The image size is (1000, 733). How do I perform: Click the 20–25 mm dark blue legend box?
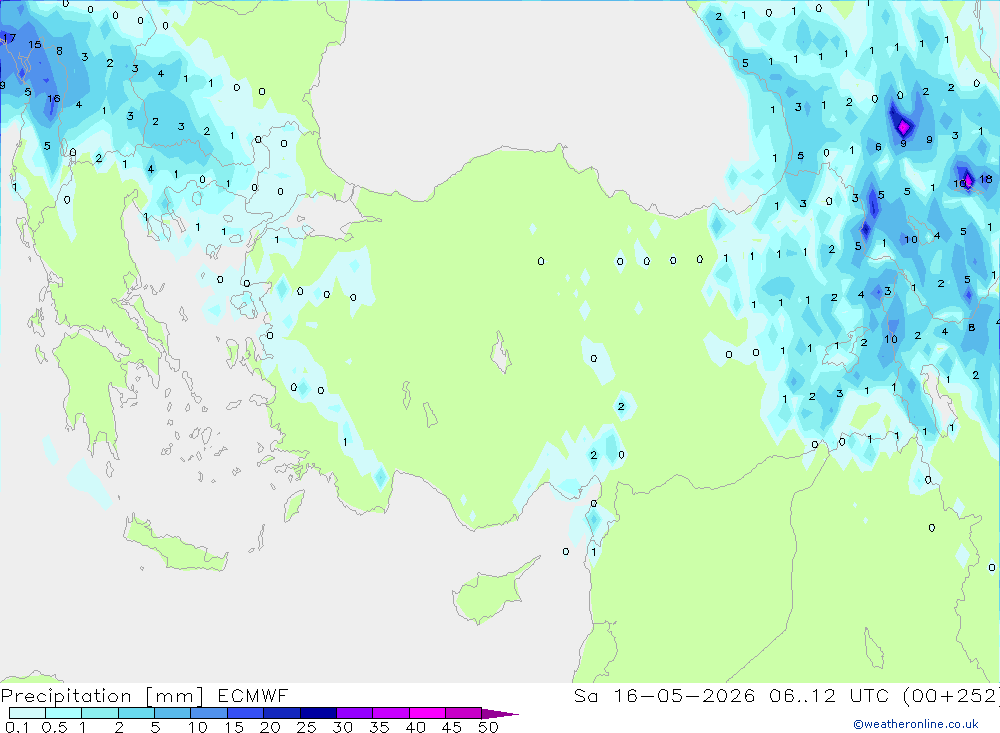tap(282, 713)
